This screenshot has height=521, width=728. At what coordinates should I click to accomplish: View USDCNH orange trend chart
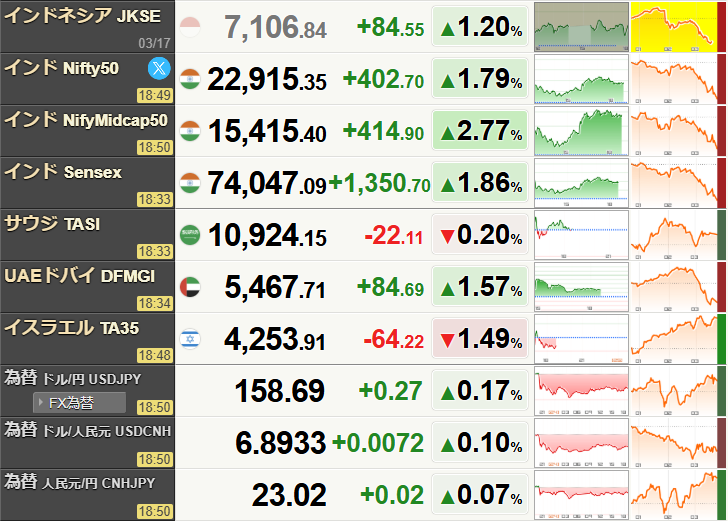tap(674, 443)
